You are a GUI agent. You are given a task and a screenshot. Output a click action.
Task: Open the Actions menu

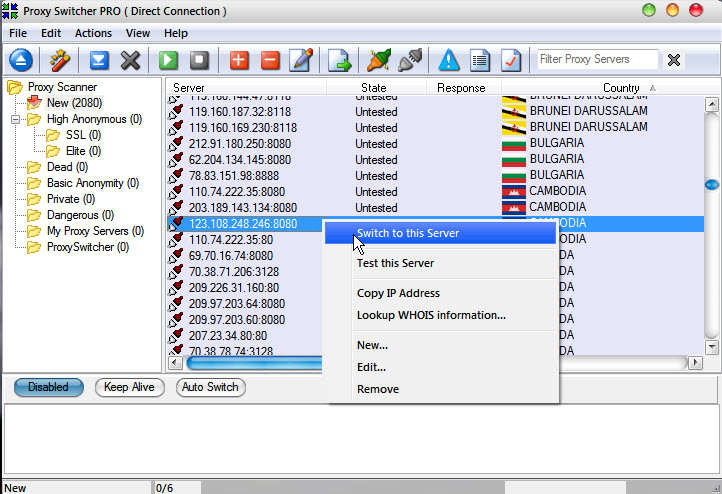[93, 33]
